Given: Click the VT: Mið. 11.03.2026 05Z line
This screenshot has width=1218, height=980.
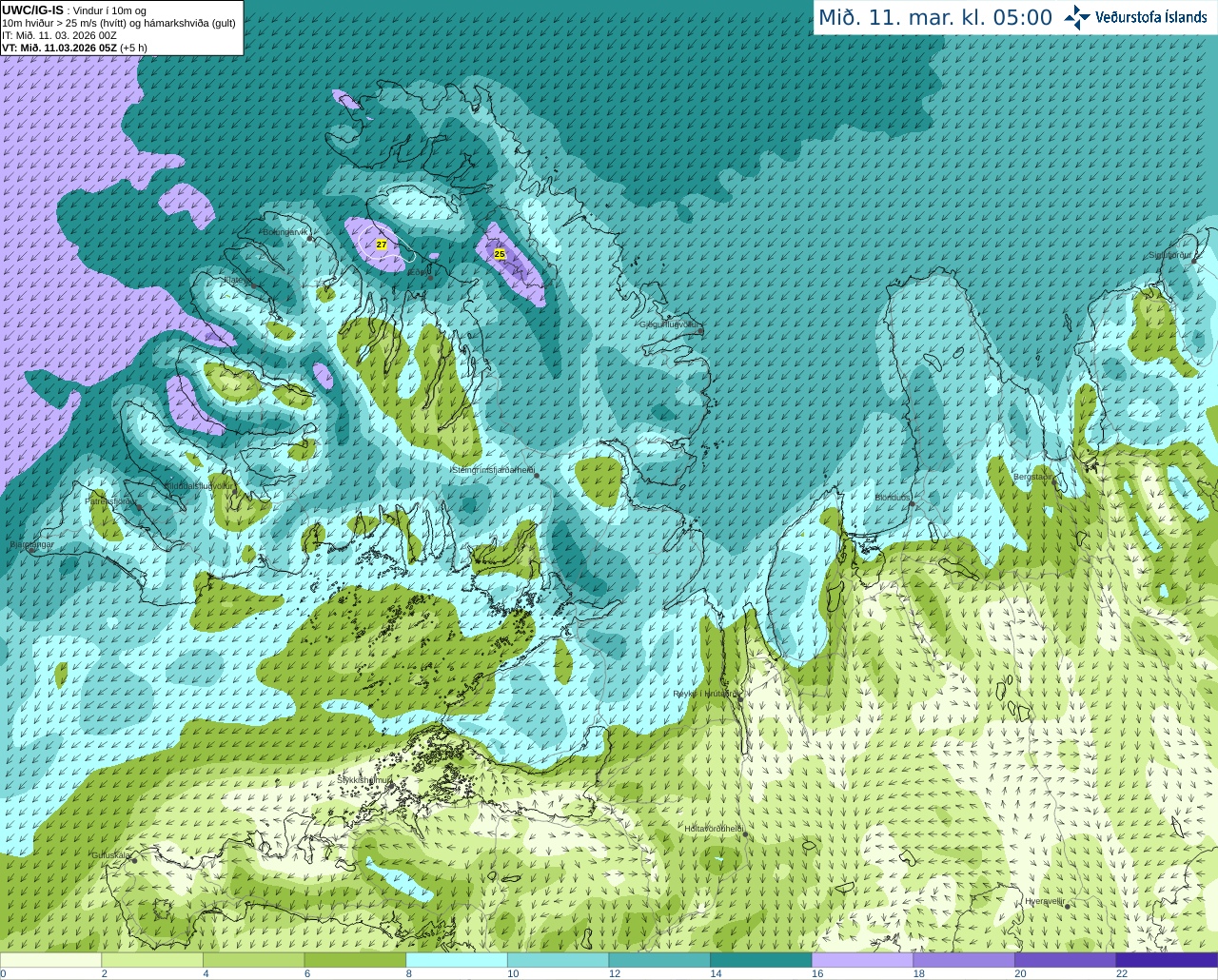Looking at the screenshot, I should [74, 48].
